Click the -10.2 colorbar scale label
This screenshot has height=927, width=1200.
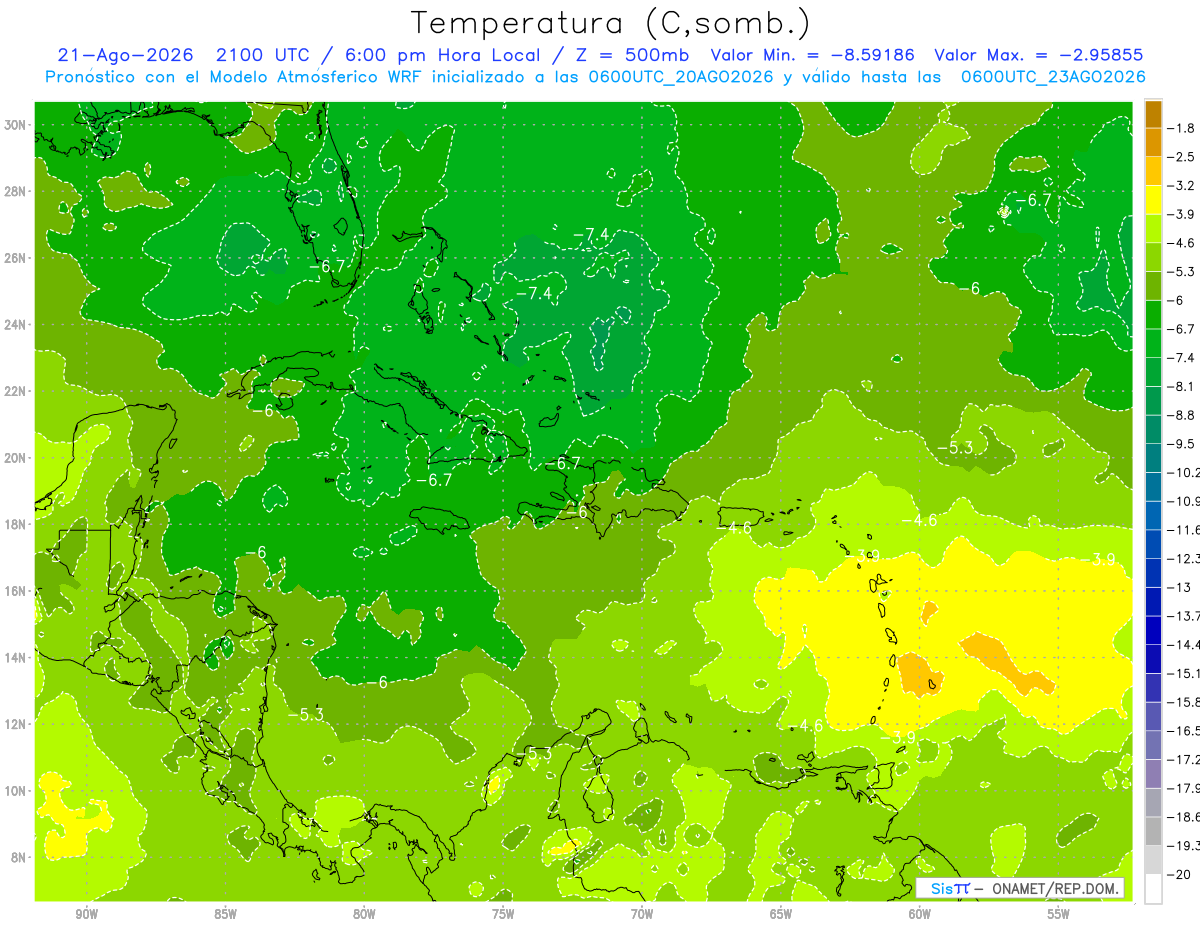click(x=1185, y=472)
